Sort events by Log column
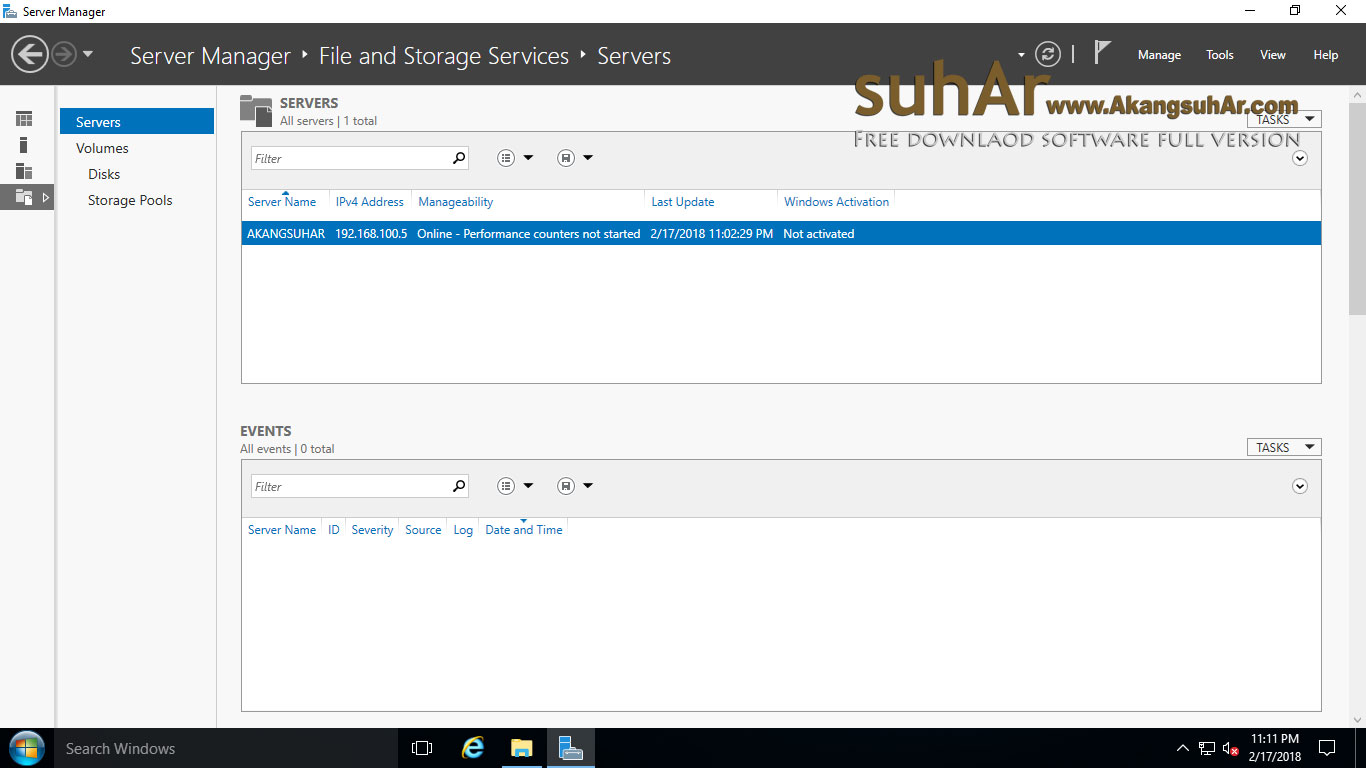This screenshot has width=1366, height=768. click(x=463, y=530)
